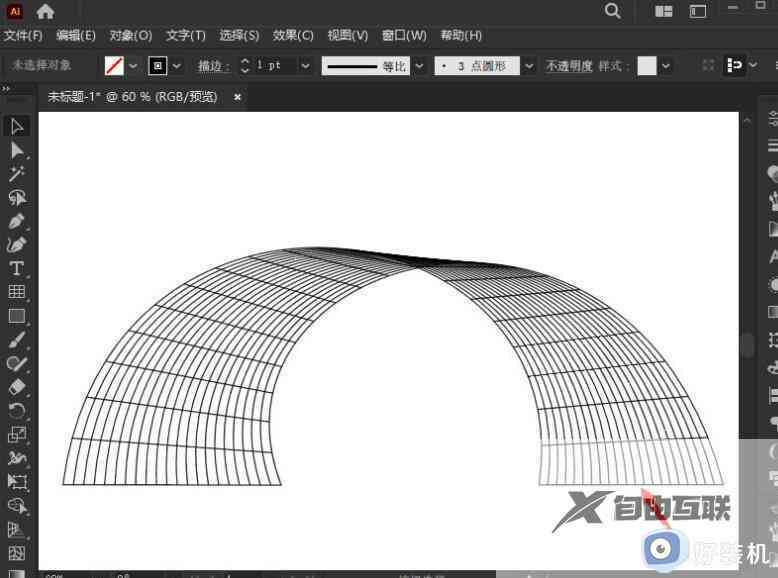Open the 不透明度 opacity link

(569, 65)
